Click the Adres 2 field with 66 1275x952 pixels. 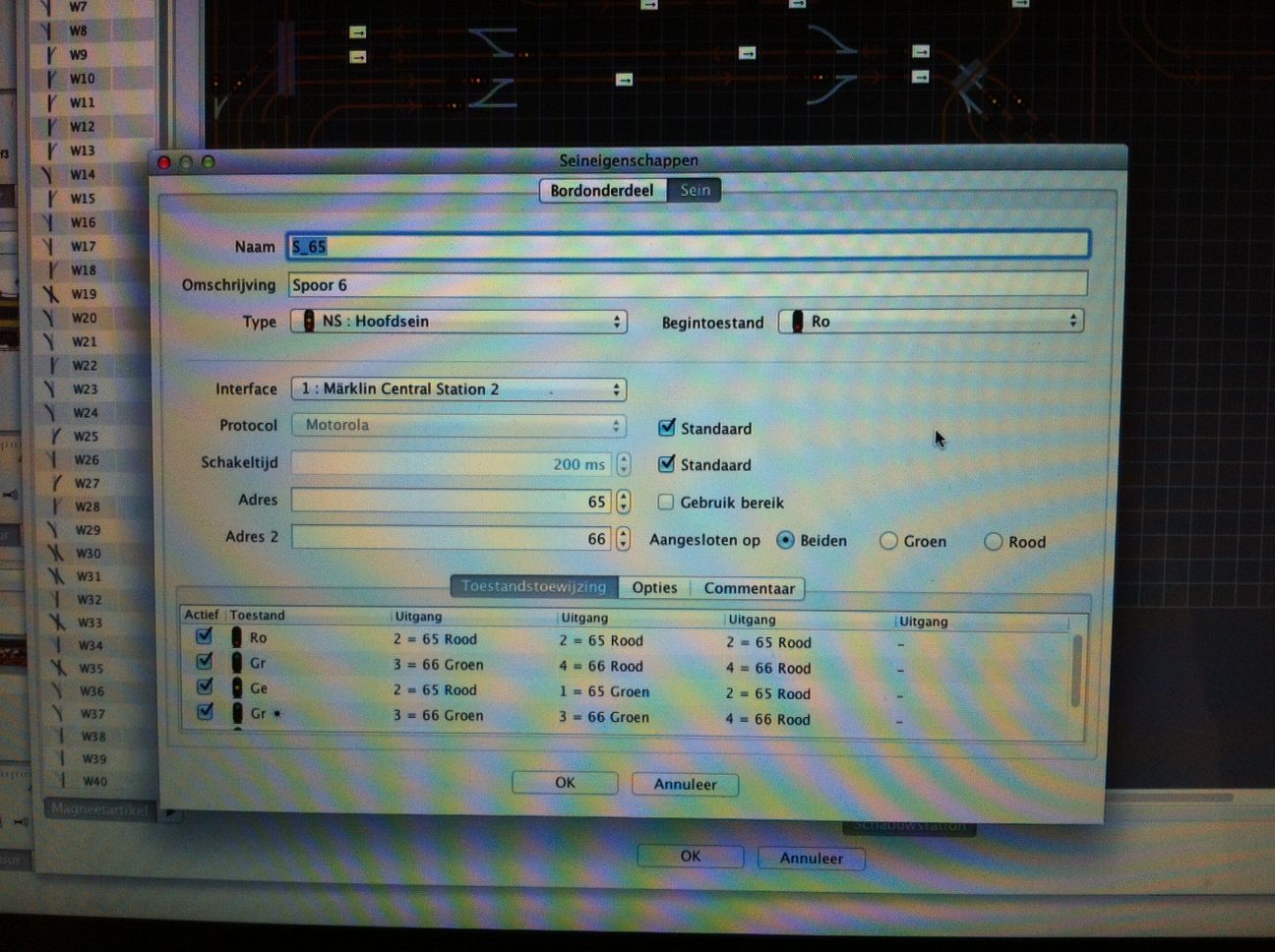452,538
